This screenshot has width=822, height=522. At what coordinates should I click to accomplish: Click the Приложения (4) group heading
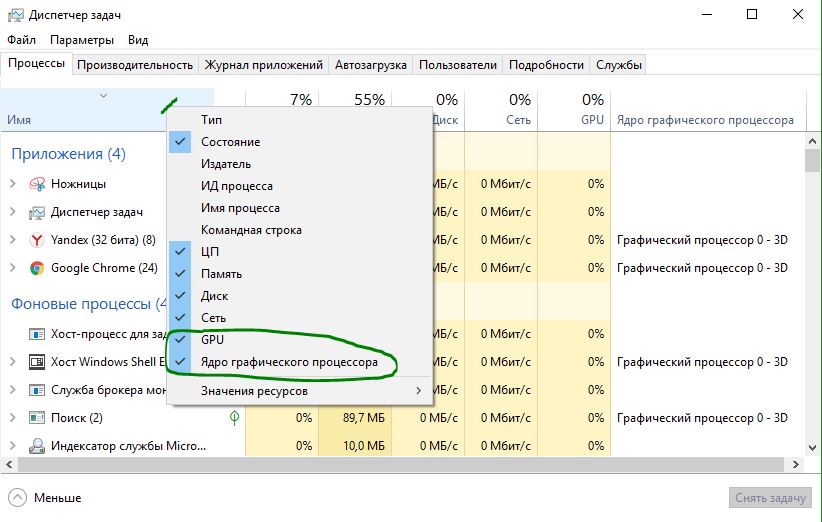coord(68,154)
